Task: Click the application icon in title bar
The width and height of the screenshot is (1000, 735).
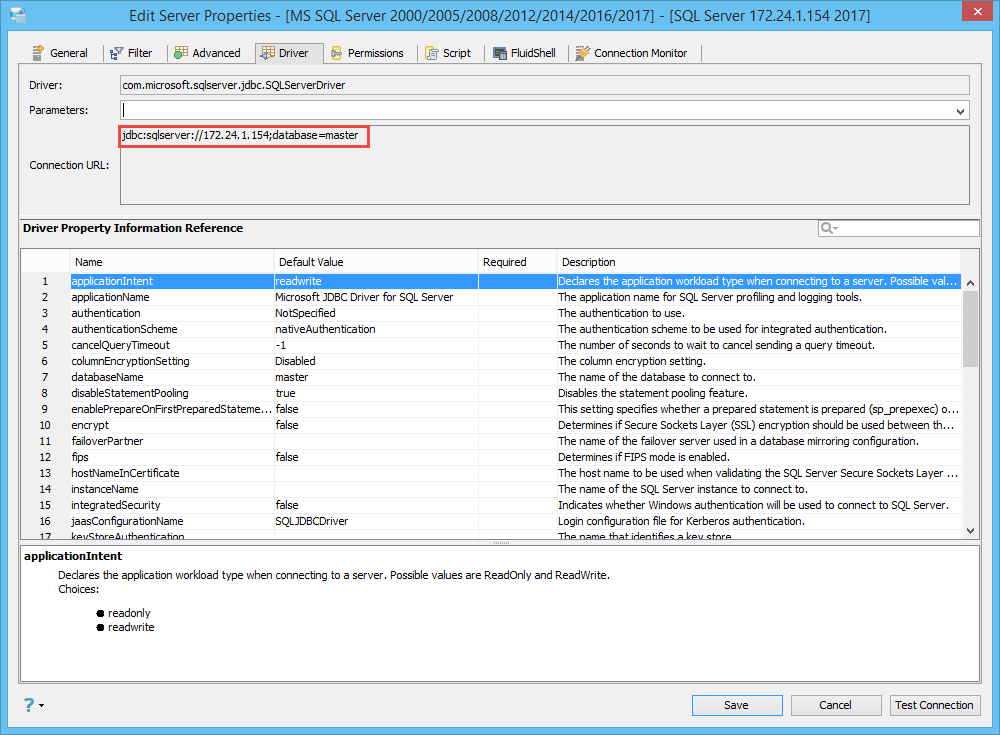Action: (x=18, y=15)
